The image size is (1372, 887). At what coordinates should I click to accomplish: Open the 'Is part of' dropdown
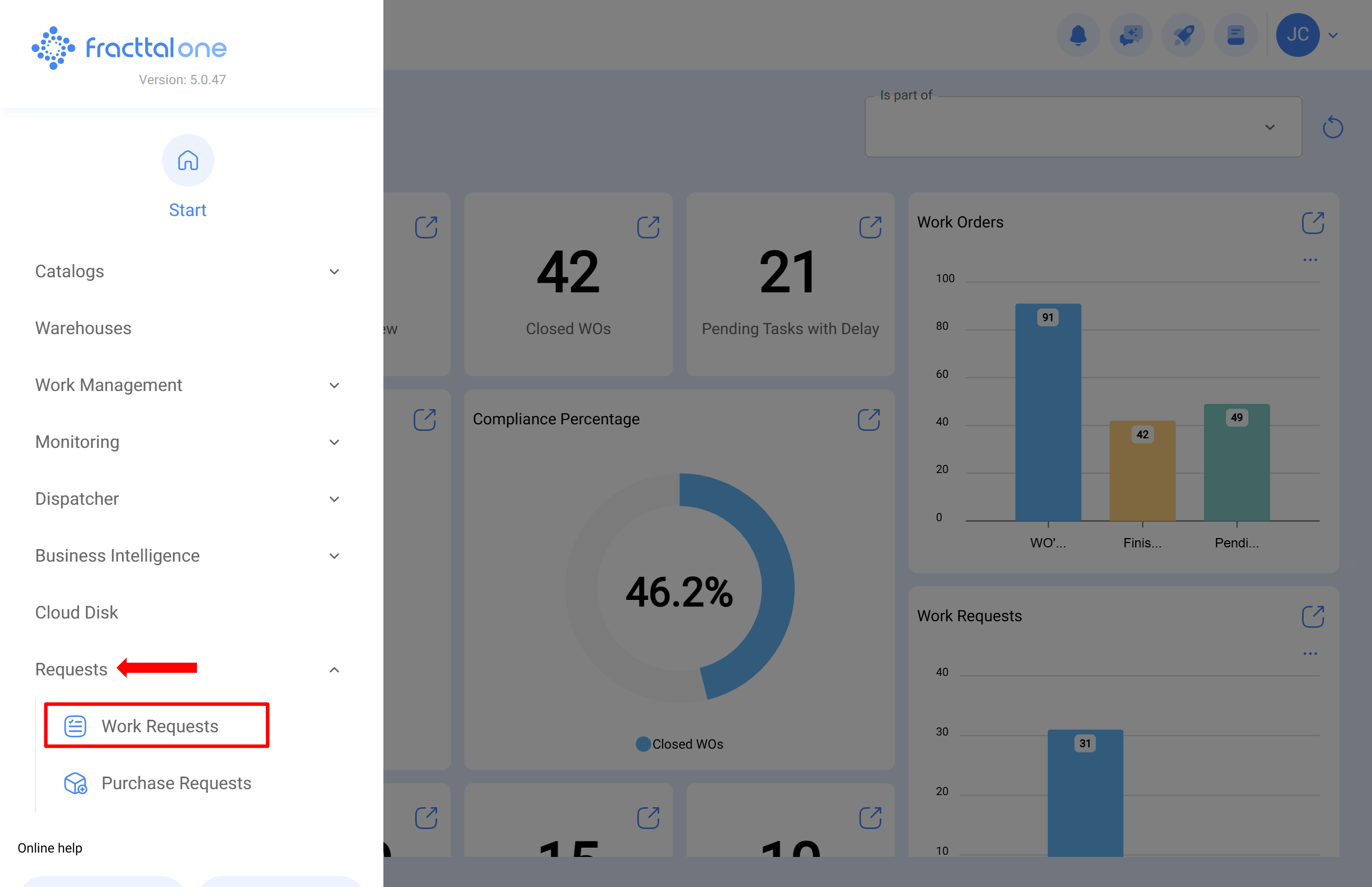point(1083,127)
